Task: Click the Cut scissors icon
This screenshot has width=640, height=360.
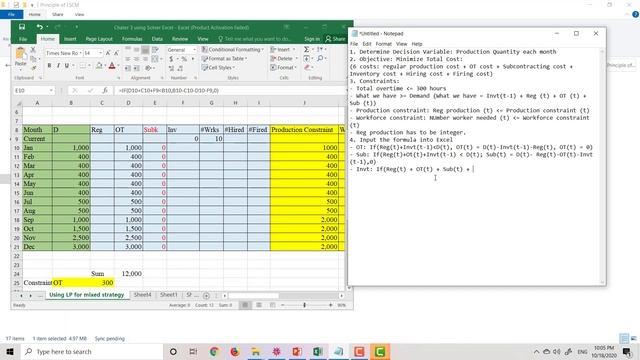Action: 33,49
